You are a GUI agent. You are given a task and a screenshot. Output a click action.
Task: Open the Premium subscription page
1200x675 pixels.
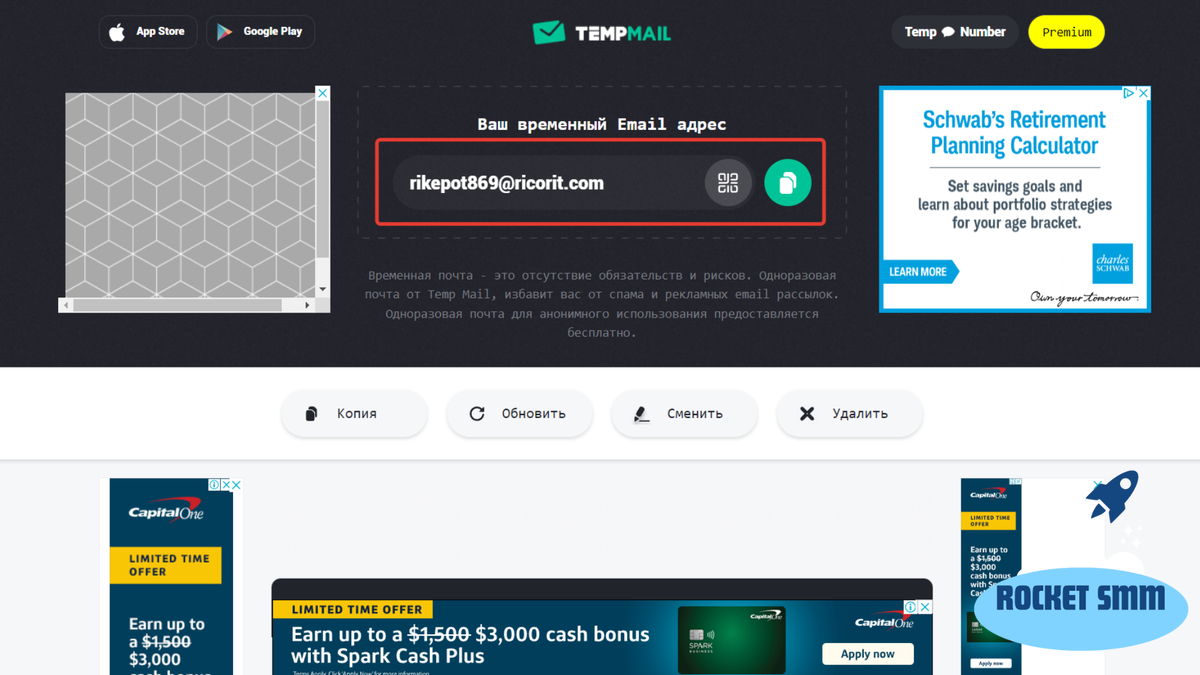pos(1066,32)
